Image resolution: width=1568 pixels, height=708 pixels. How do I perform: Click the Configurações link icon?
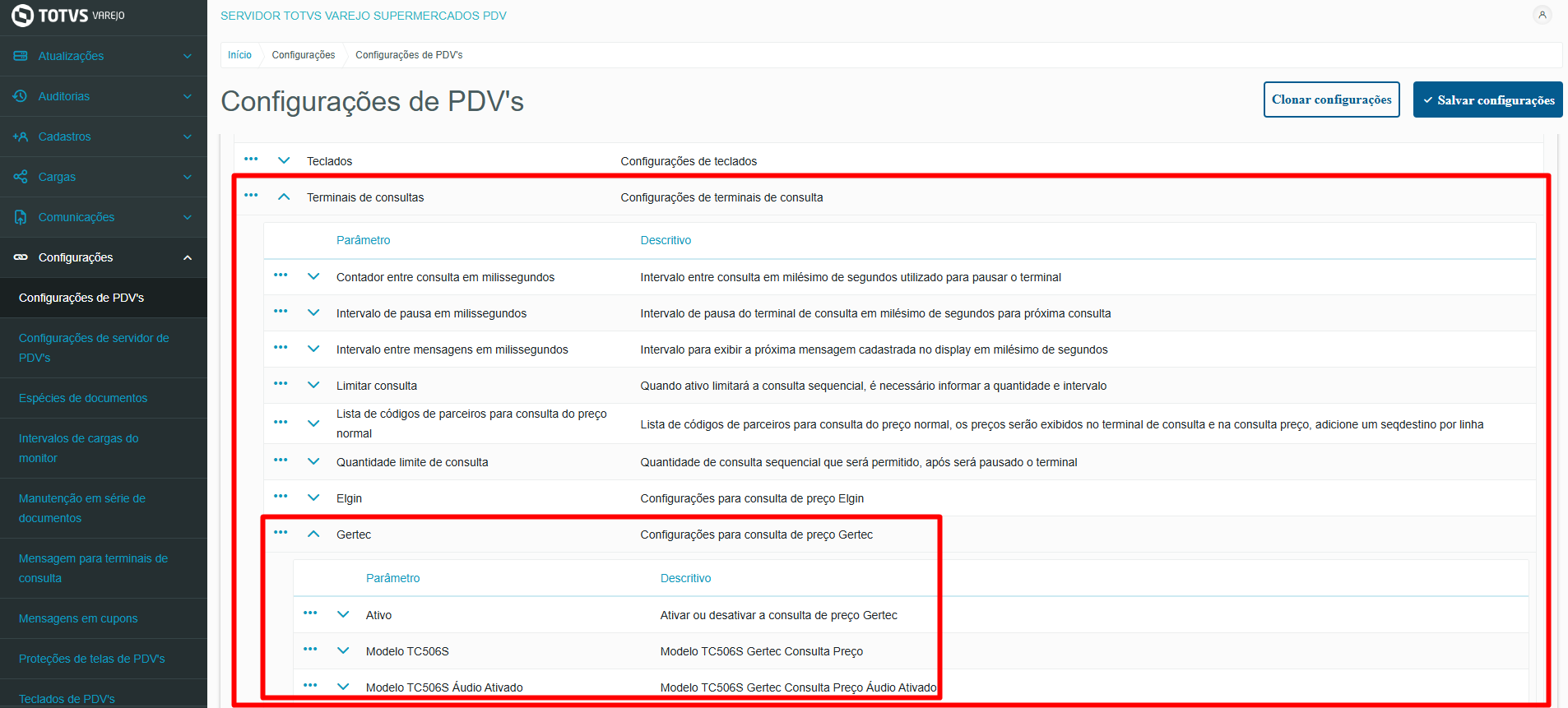tap(21, 257)
